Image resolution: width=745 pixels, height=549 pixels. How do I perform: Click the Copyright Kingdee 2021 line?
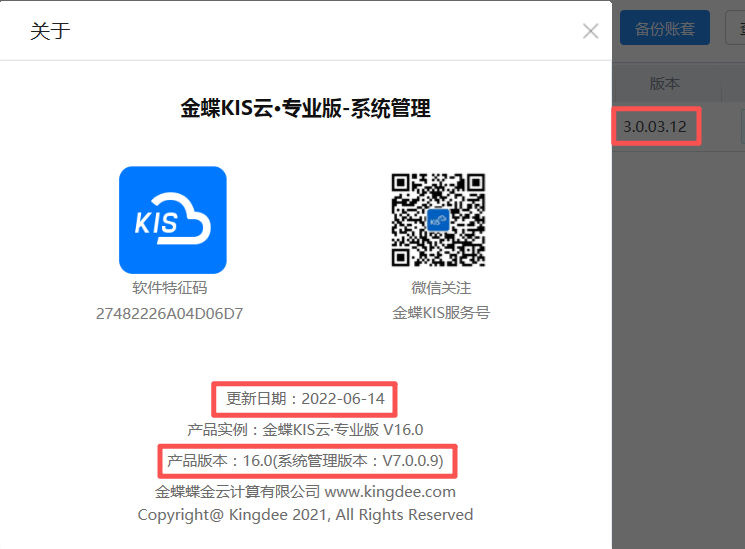306,515
